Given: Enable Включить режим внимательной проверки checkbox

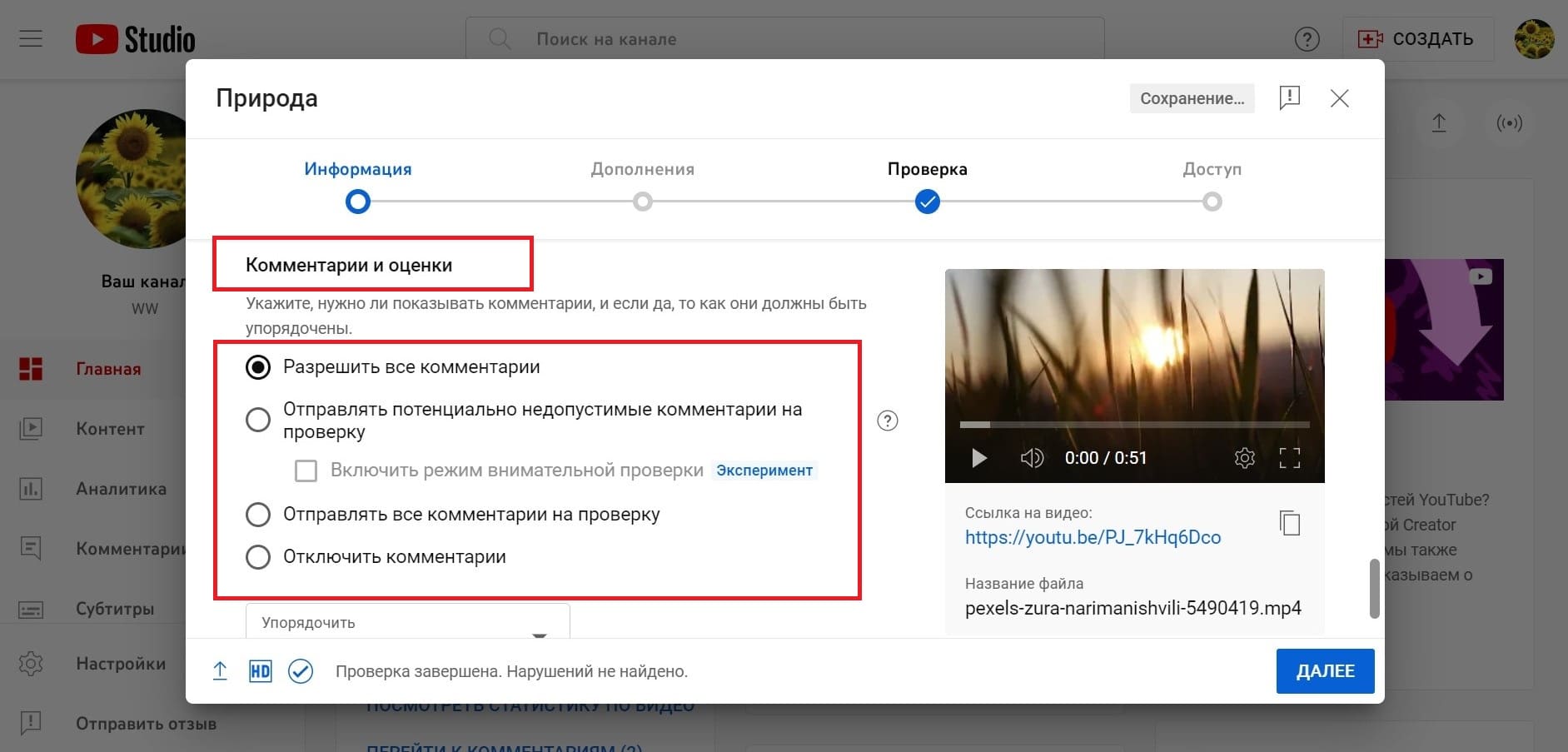Looking at the screenshot, I should click(306, 471).
